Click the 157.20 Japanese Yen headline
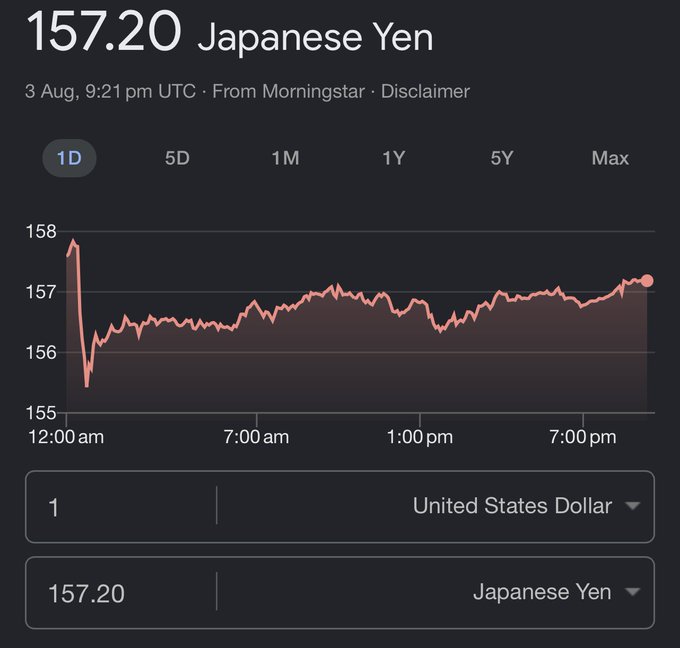 click(x=229, y=33)
